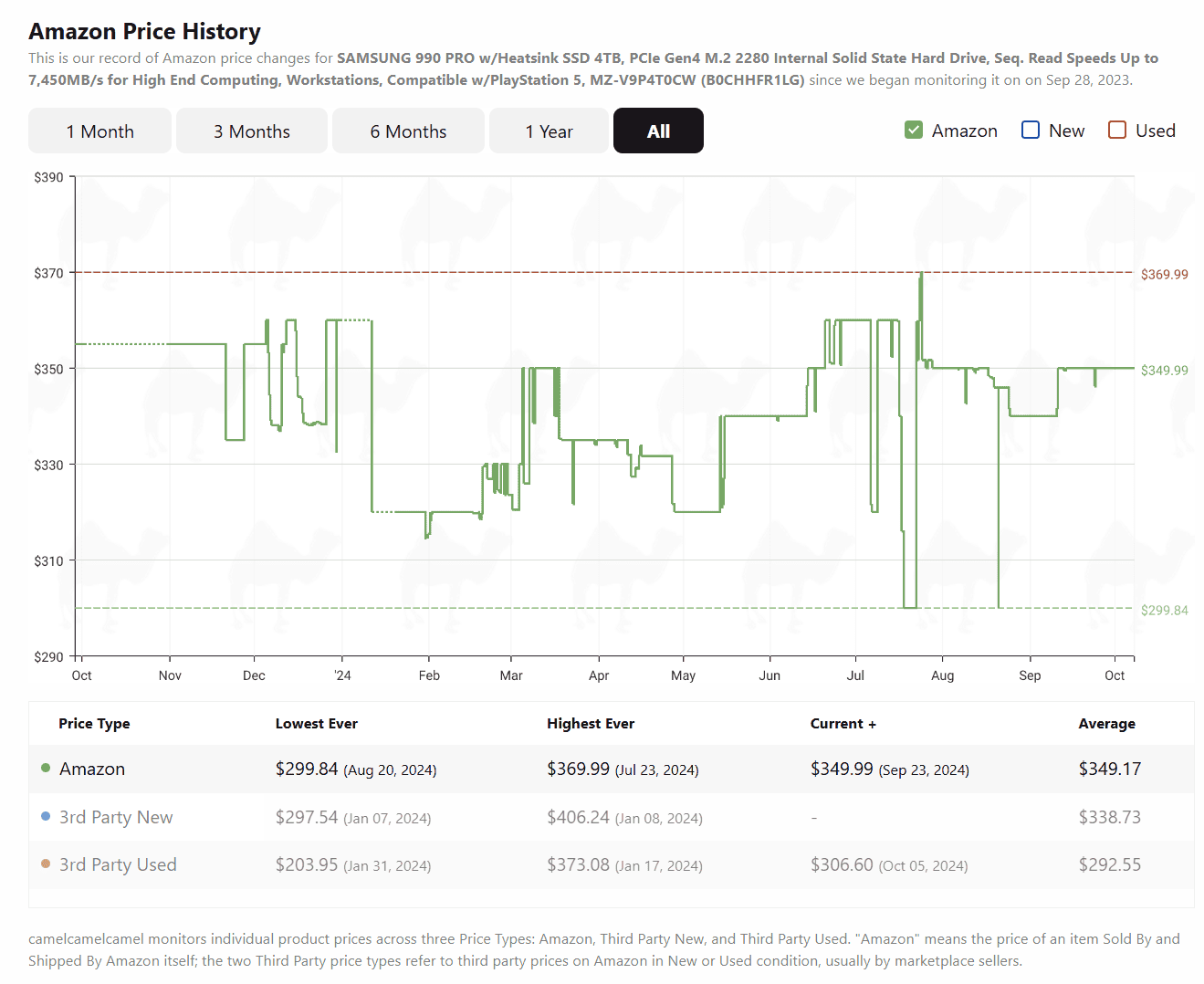Click the Jul x-axis label
The image size is (1204, 984).
pyautogui.click(x=855, y=675)
